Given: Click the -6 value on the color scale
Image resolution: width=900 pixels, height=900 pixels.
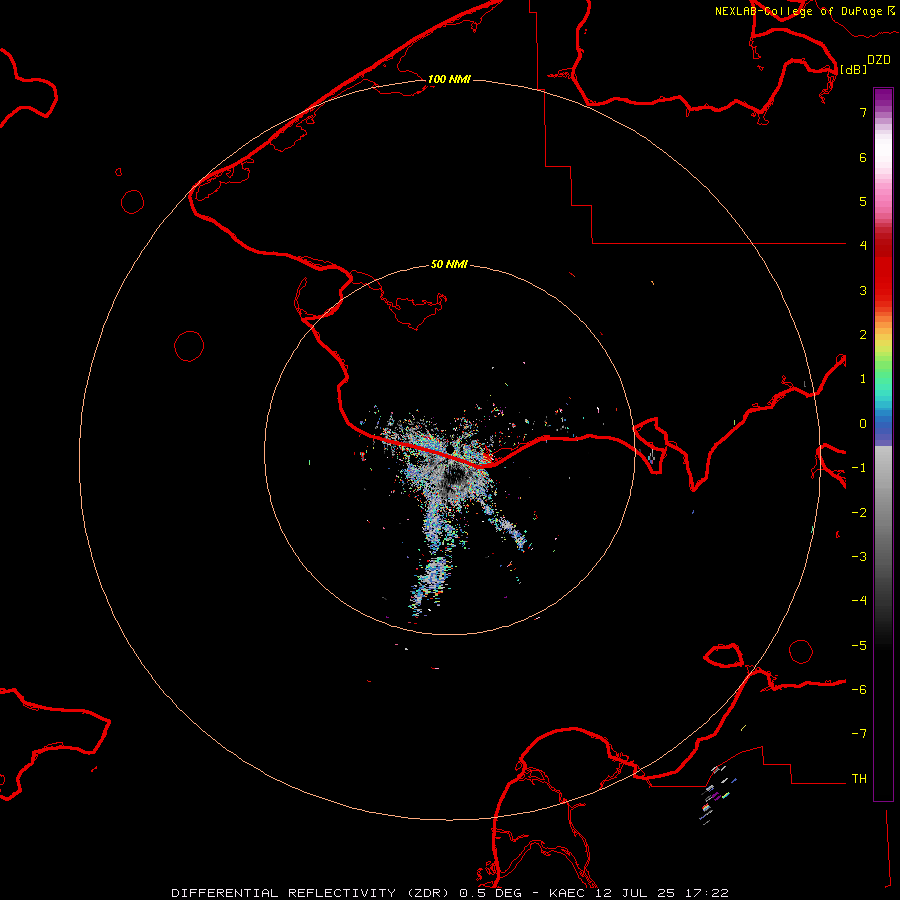Looking at the screenshot, I should 859,690.
